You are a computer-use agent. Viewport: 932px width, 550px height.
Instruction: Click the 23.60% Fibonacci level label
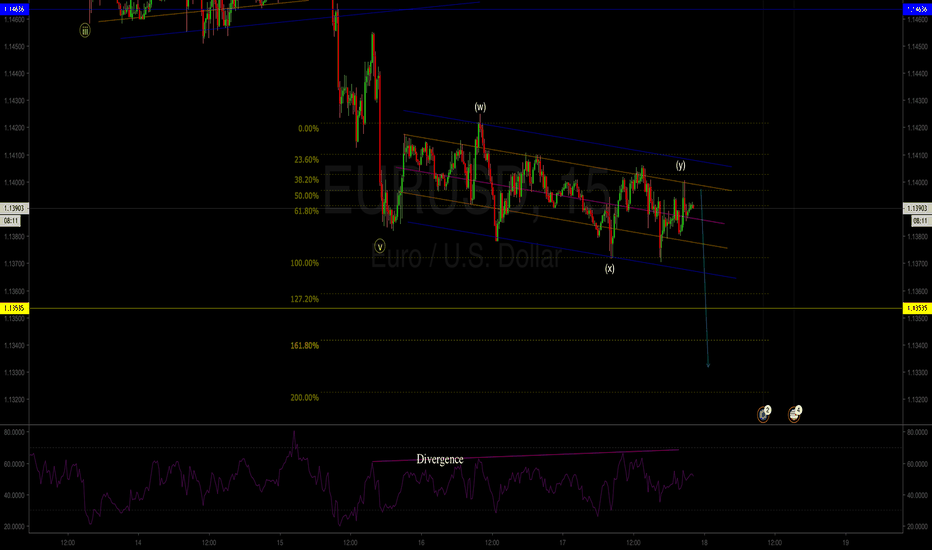(x=307, y=160)
